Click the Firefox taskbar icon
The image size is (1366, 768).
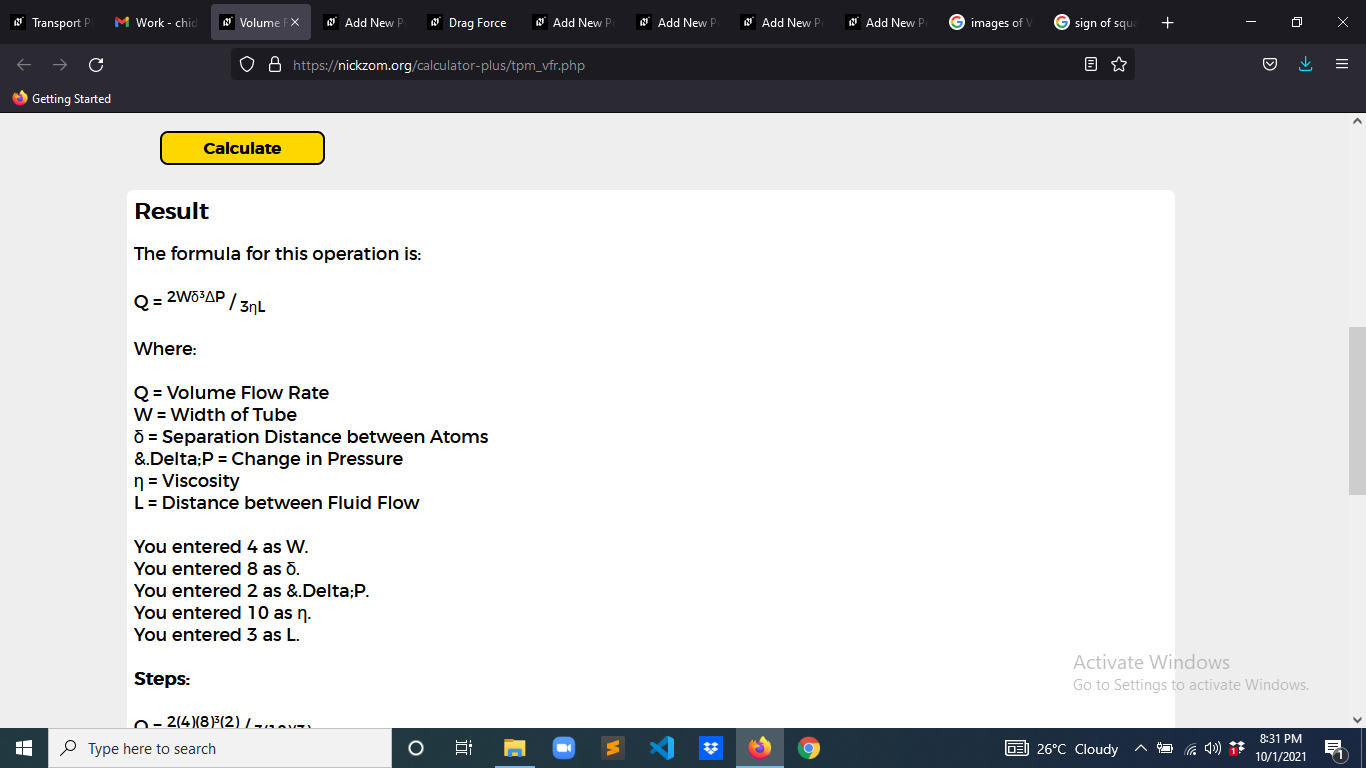[760, 748]
